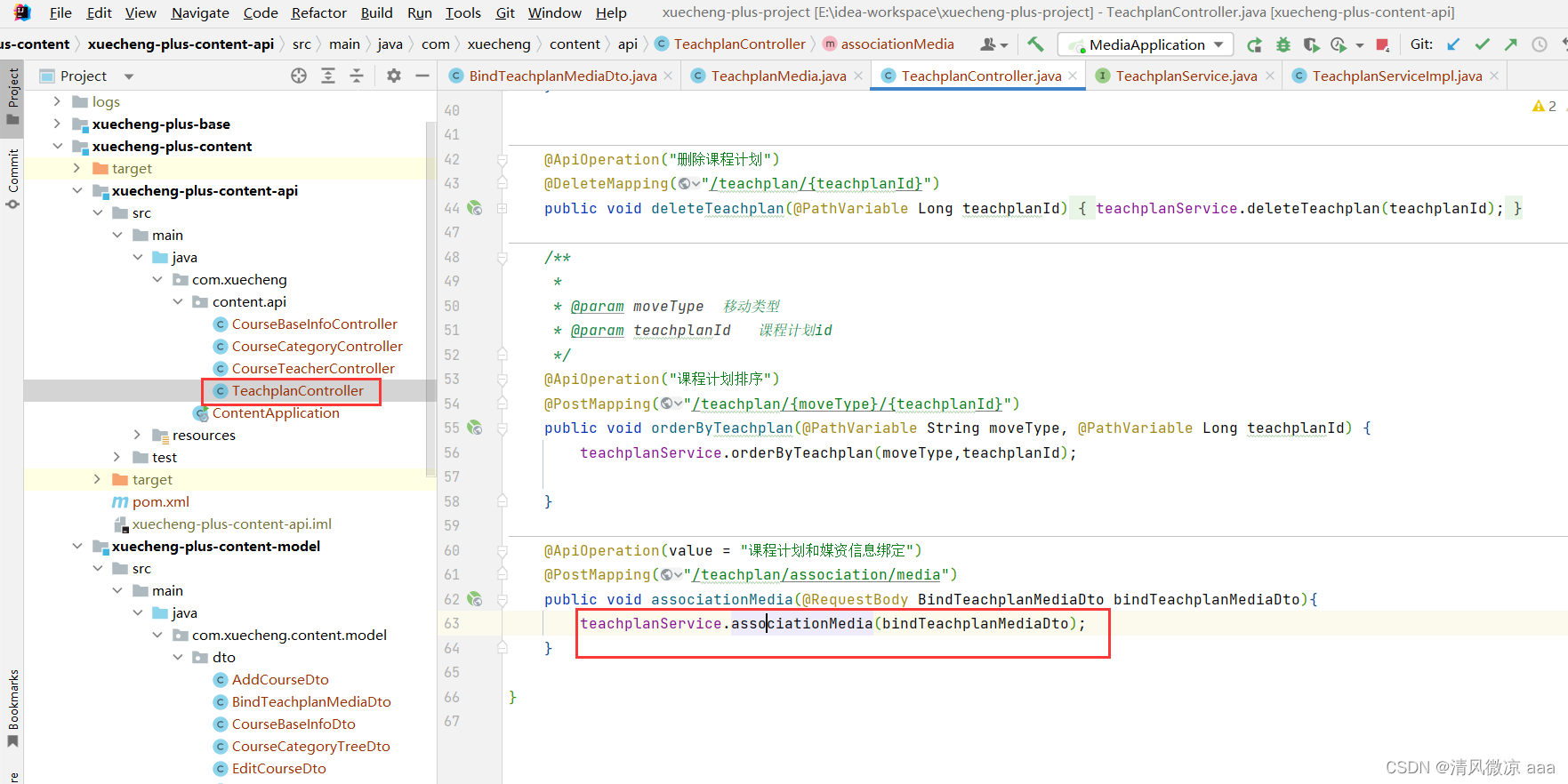The height and width of the screenshot is (784, 1568).
Task: Open the Git menu
Action: (505, 12)
